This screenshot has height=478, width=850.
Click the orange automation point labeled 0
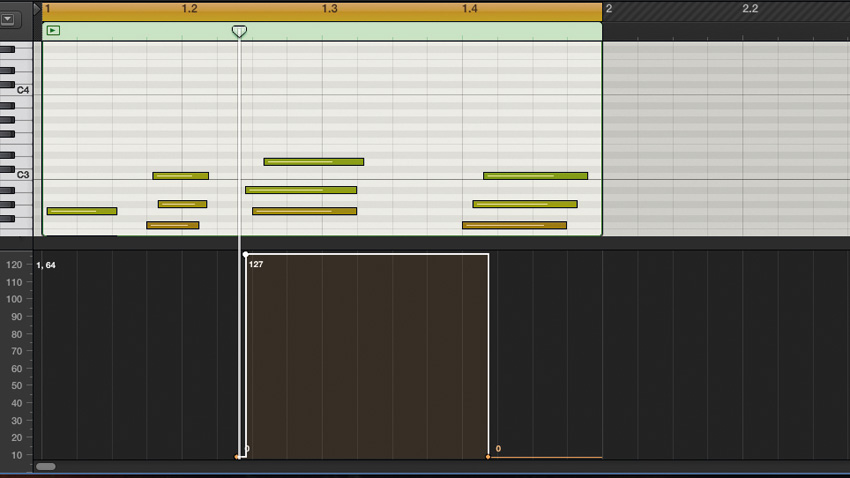[x=488, y=457]
